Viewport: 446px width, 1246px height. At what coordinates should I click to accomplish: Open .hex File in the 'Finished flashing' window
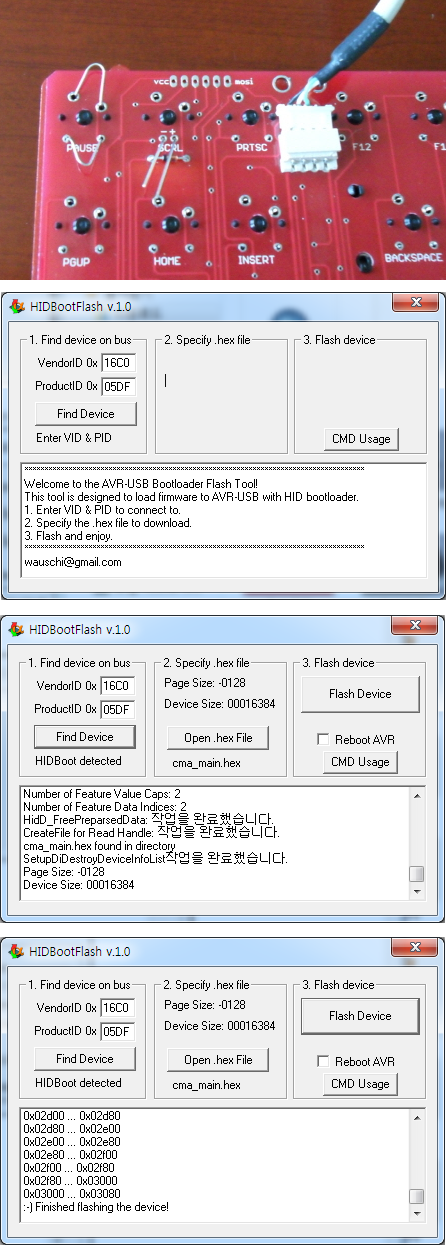pos(218,1060)
